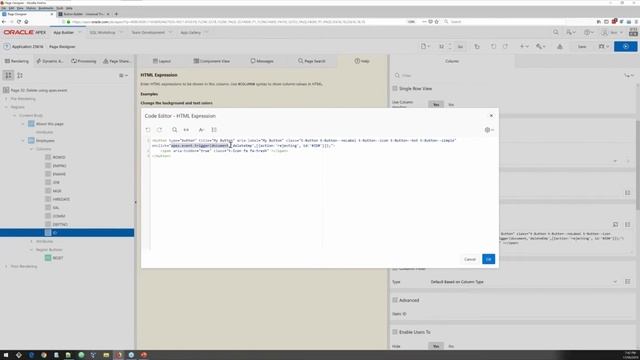Open the Team Development menu
Image resolution: width=640 pixels, height=360 pixels.
tap(151, 32)
